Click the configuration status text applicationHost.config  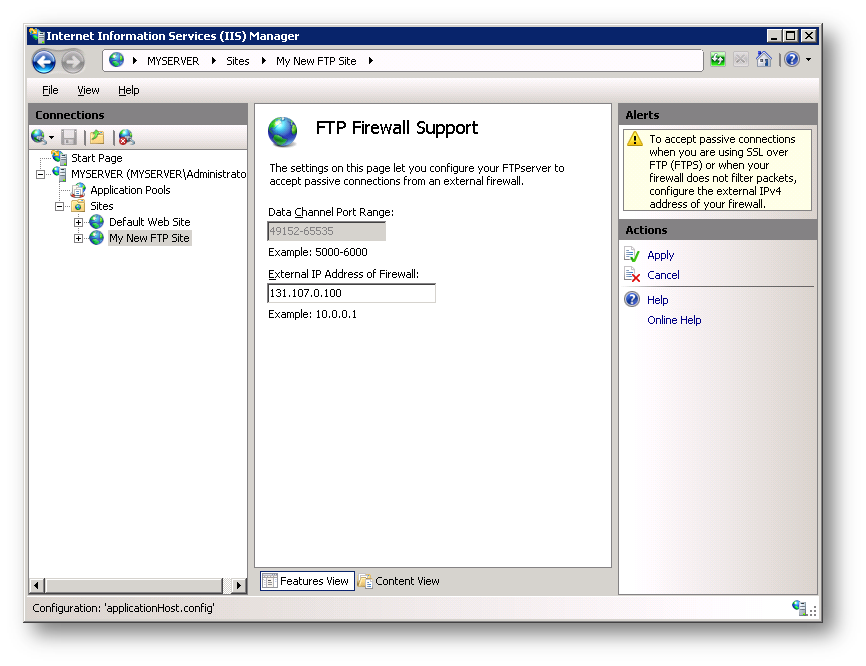click(x=123, y=608)
